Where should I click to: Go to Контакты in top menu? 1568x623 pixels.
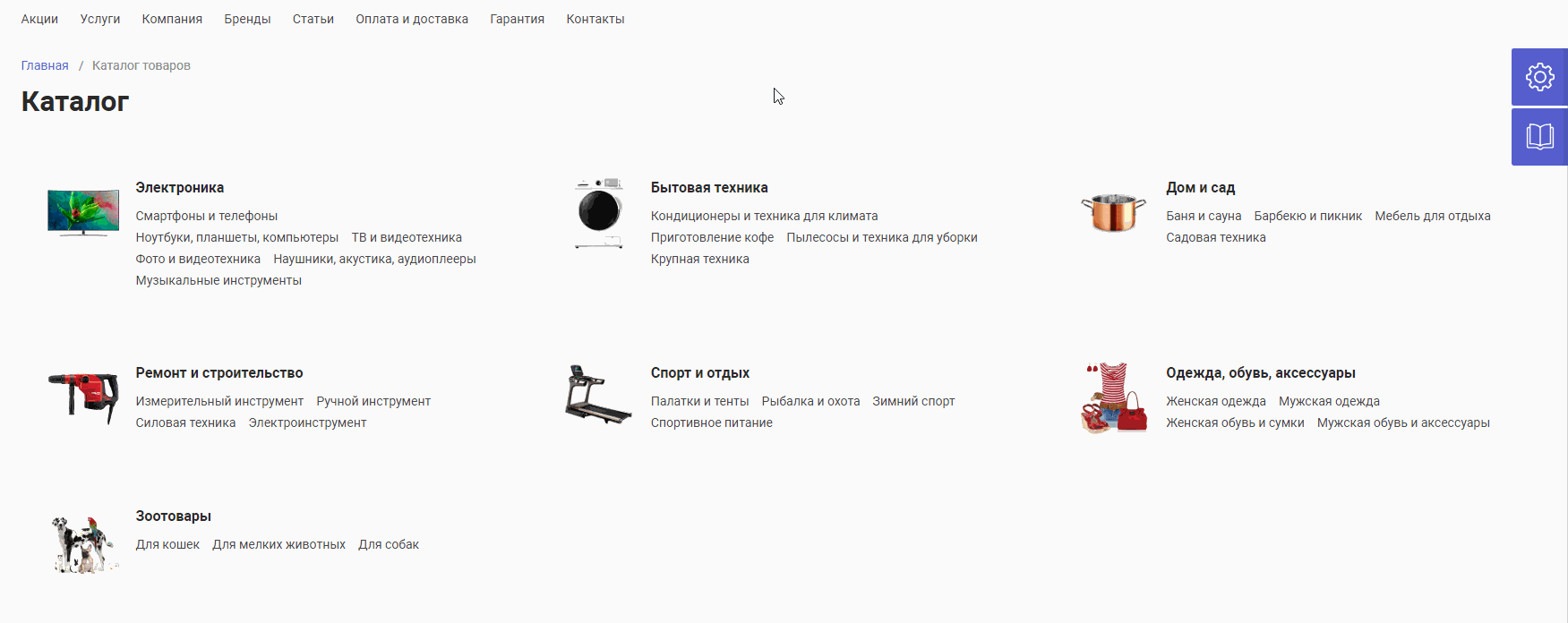[x=595, y=19]
